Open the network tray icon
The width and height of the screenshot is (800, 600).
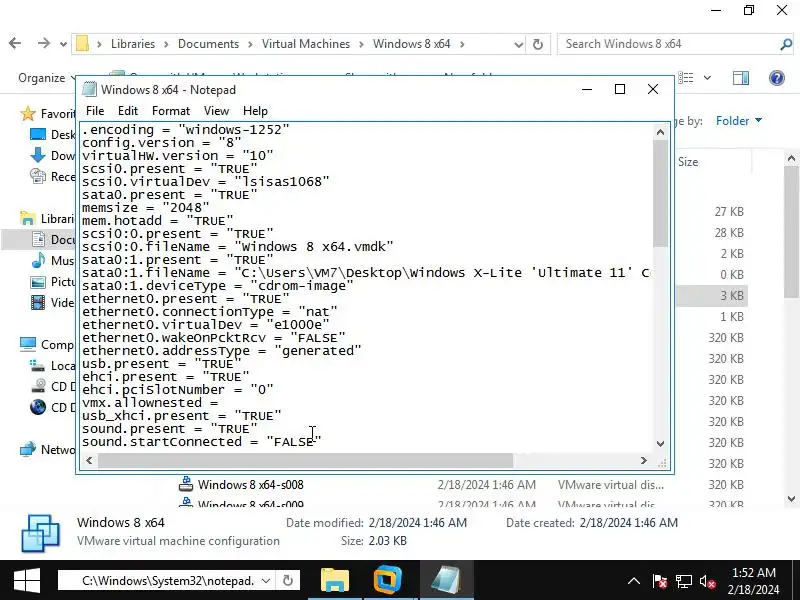(x=684, y=581)
